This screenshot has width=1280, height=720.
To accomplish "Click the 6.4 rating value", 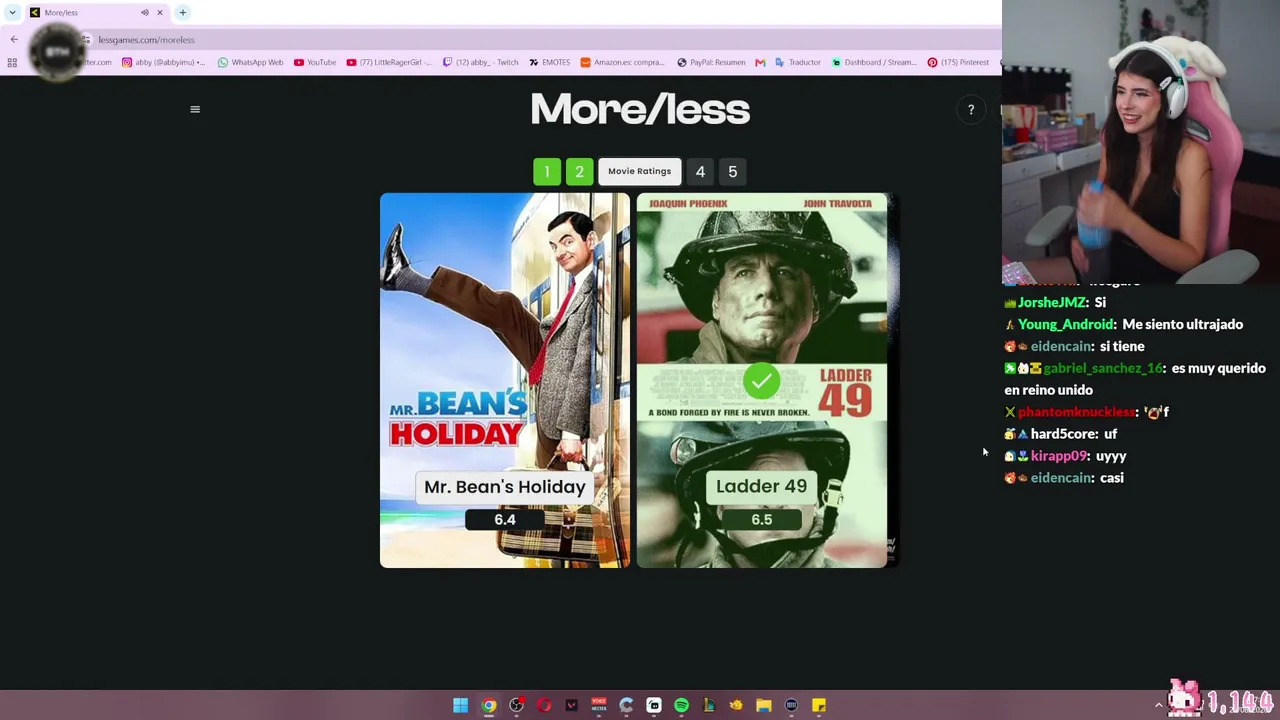I will tap(505, 520).
